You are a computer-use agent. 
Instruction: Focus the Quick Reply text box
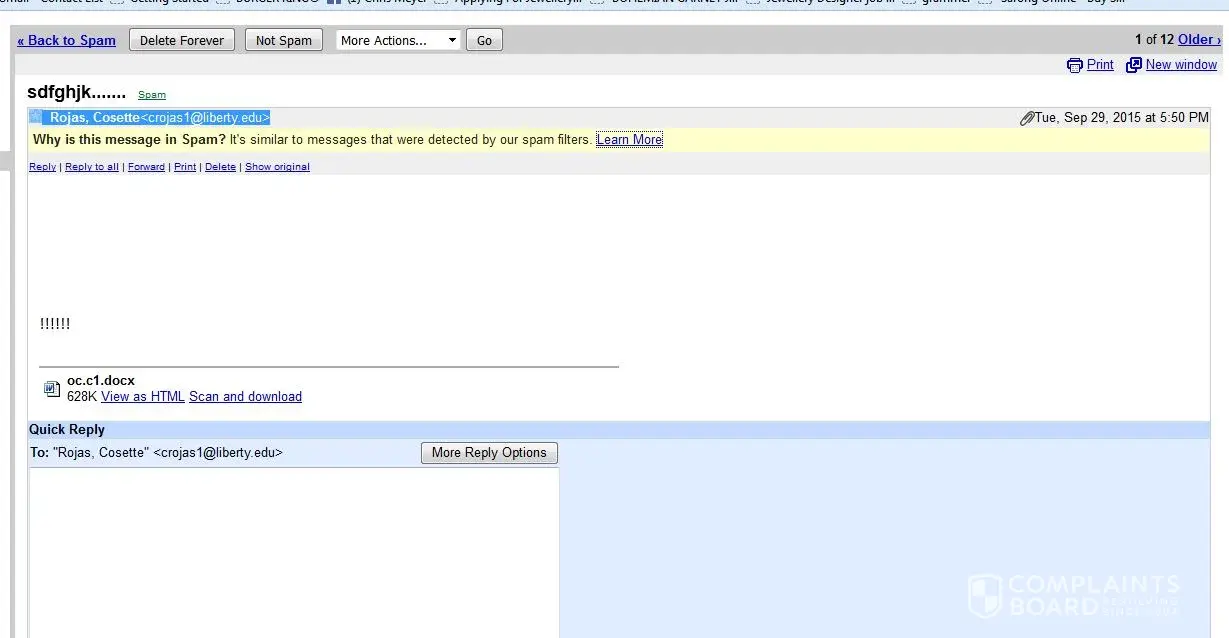pos(293,550)
